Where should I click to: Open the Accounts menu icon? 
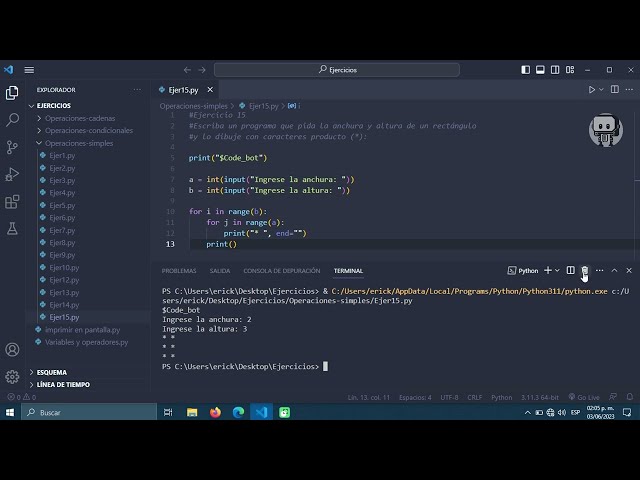point(12,349)
